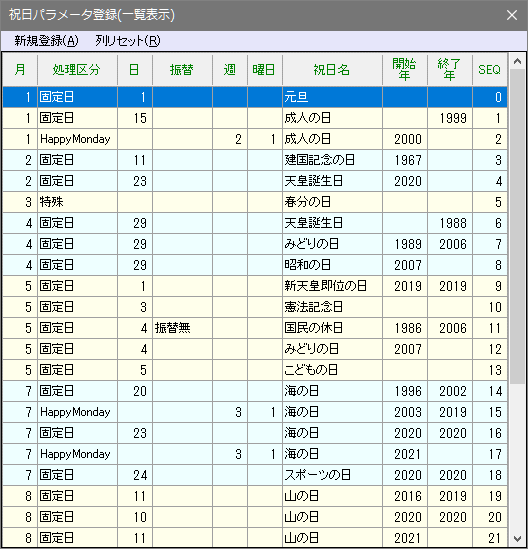Image resolution: width=528 pixels, height=549 pixels.
Task: Sort by the 月 column header
Action: point(20,70)
